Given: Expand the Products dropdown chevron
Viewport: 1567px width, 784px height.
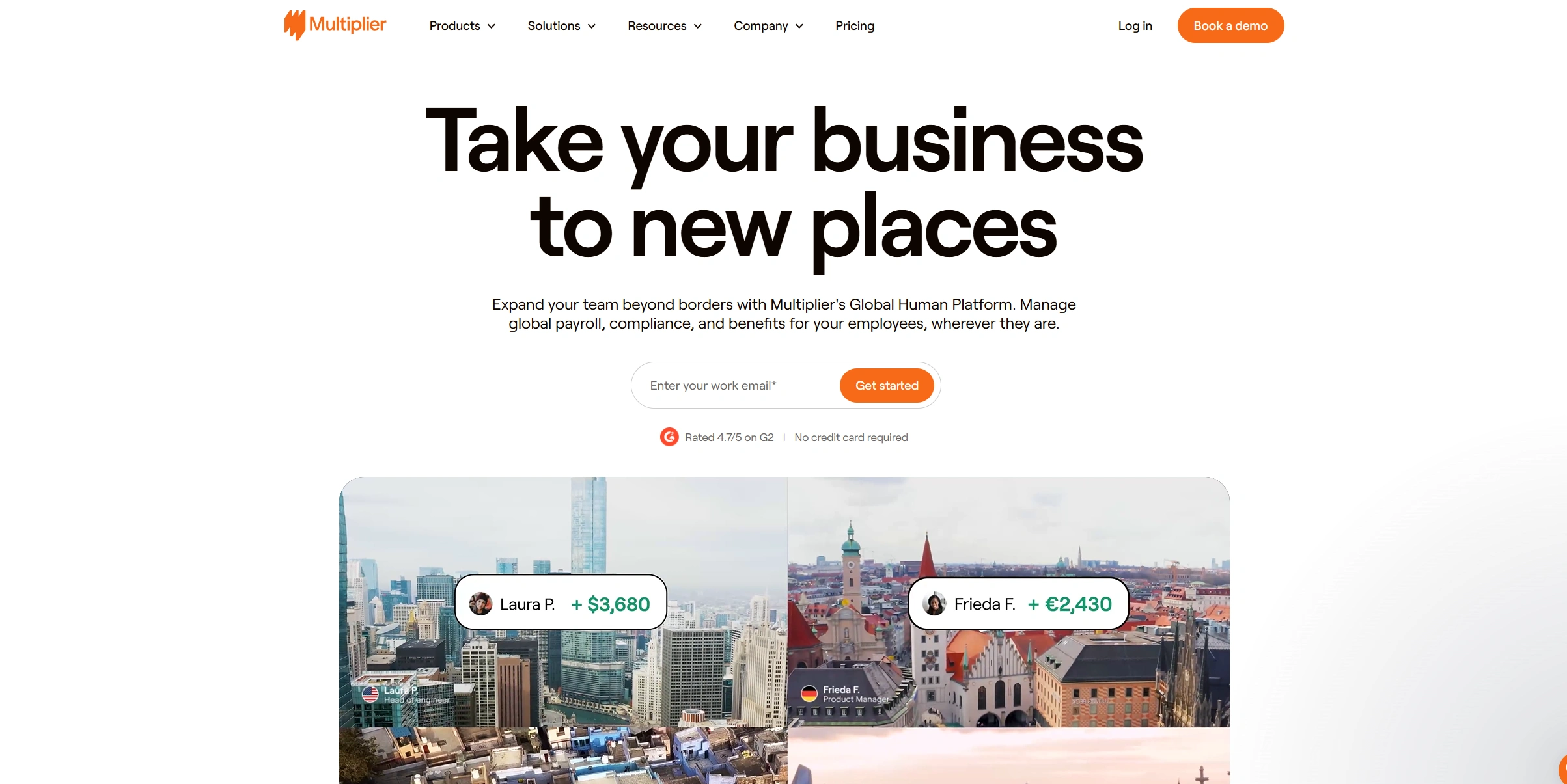Looking at the screenshot, I should click(492, 26).
